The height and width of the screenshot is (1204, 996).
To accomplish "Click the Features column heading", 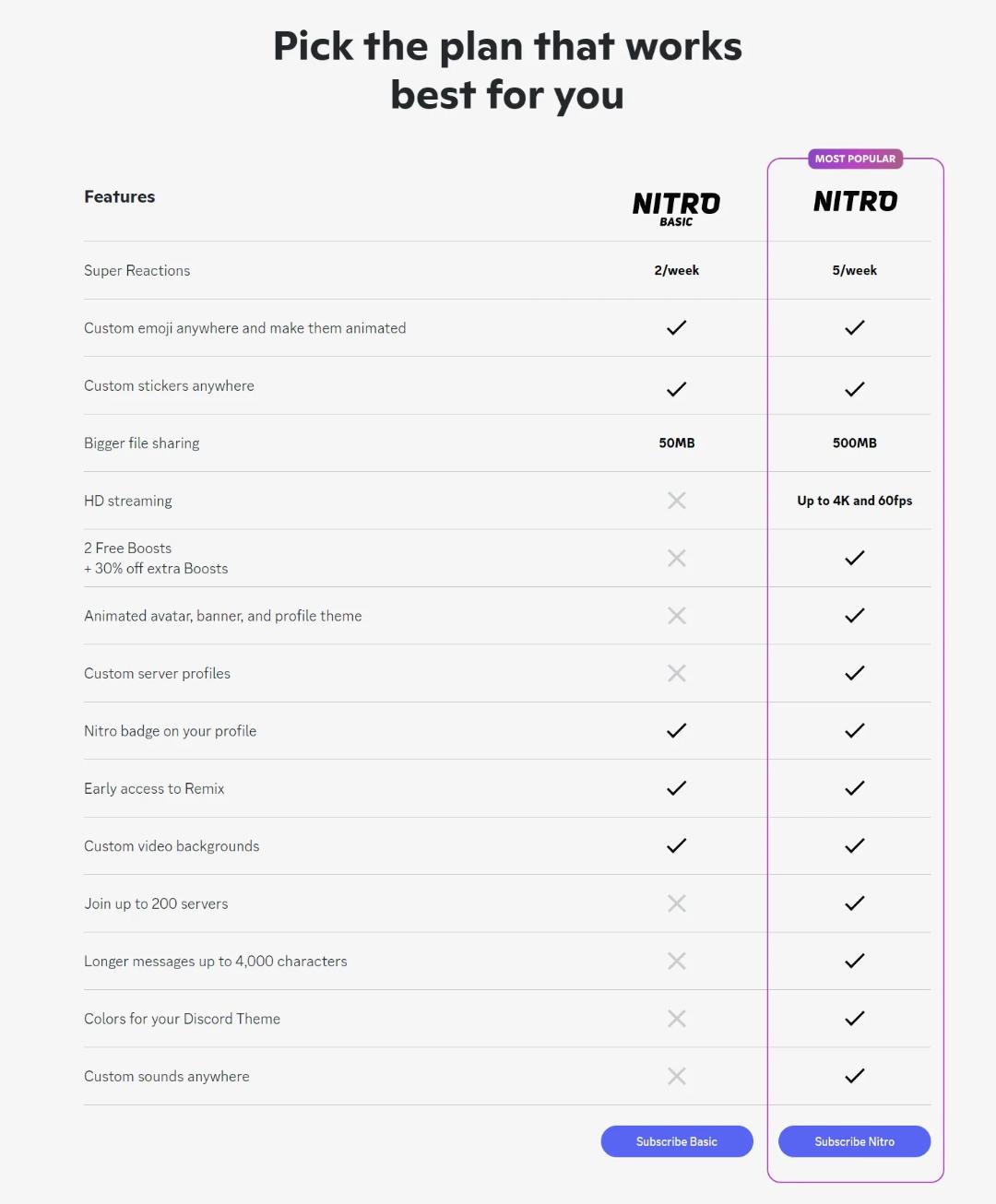I will (120, 196).
